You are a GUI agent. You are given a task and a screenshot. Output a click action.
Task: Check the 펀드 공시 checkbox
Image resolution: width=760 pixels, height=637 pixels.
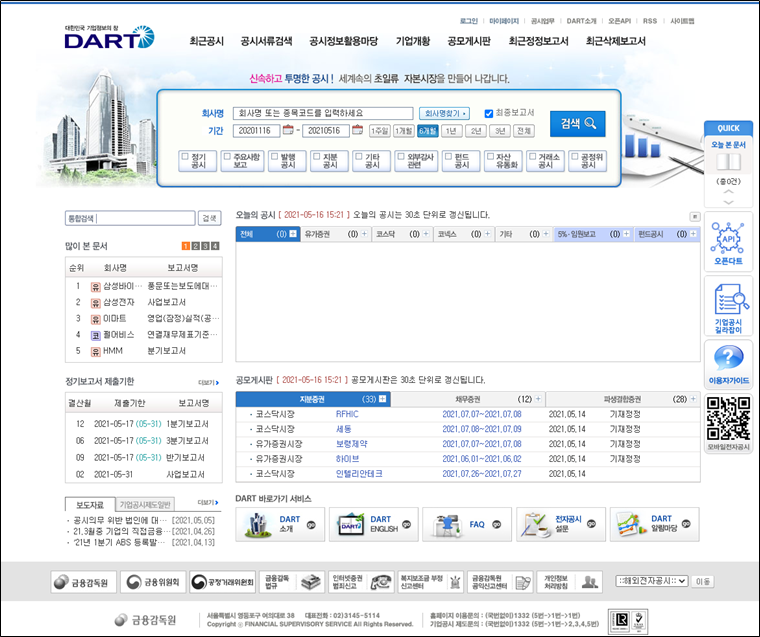[x=449, y=157]
